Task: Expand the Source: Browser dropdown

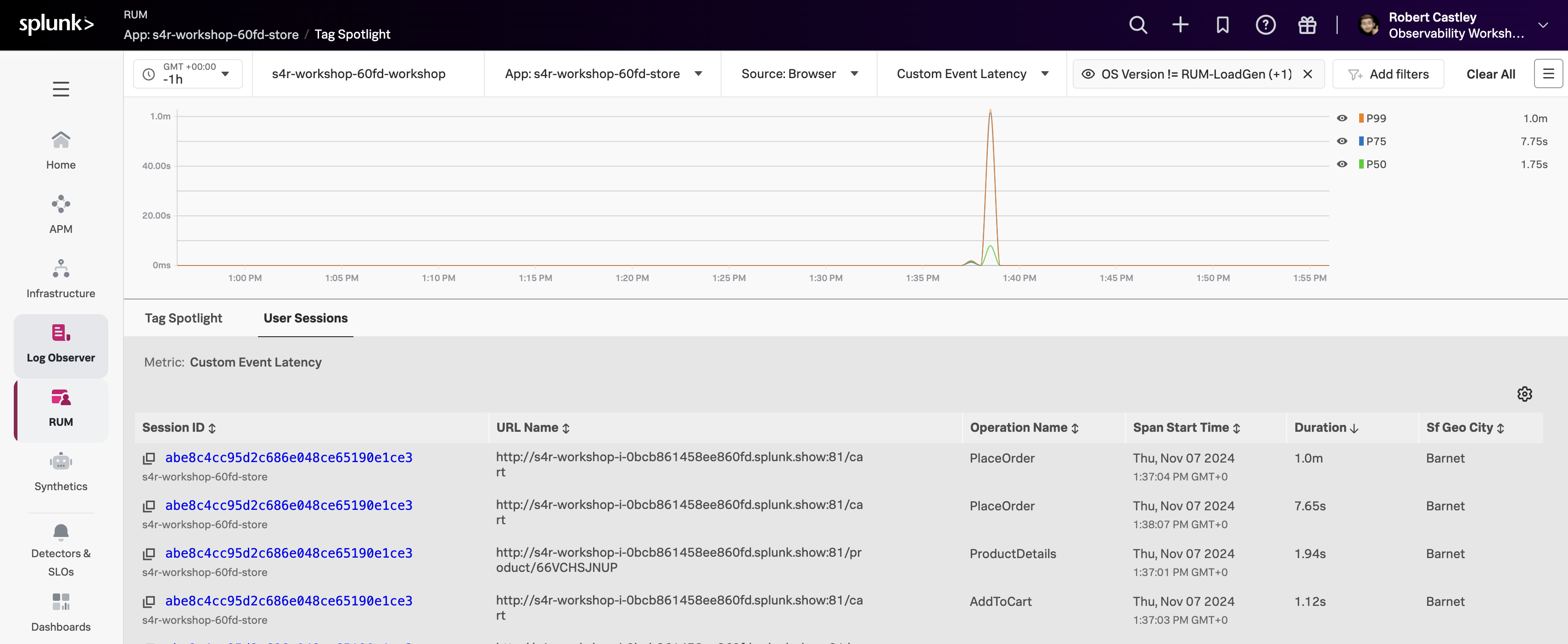Action: (x=799, y=73)
